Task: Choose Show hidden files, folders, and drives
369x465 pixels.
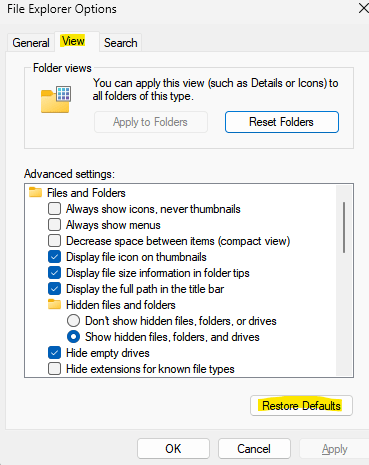Action: (73, 337)
